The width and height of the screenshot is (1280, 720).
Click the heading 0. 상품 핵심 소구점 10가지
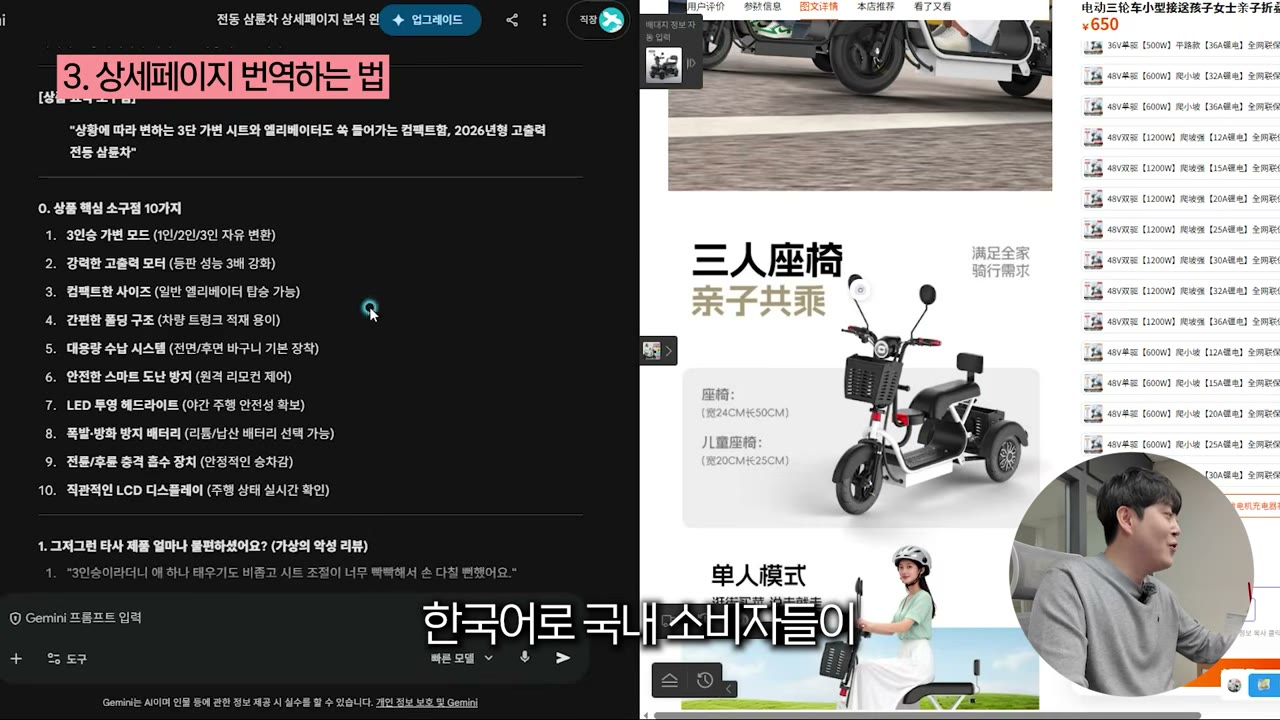tap(109, 208)
